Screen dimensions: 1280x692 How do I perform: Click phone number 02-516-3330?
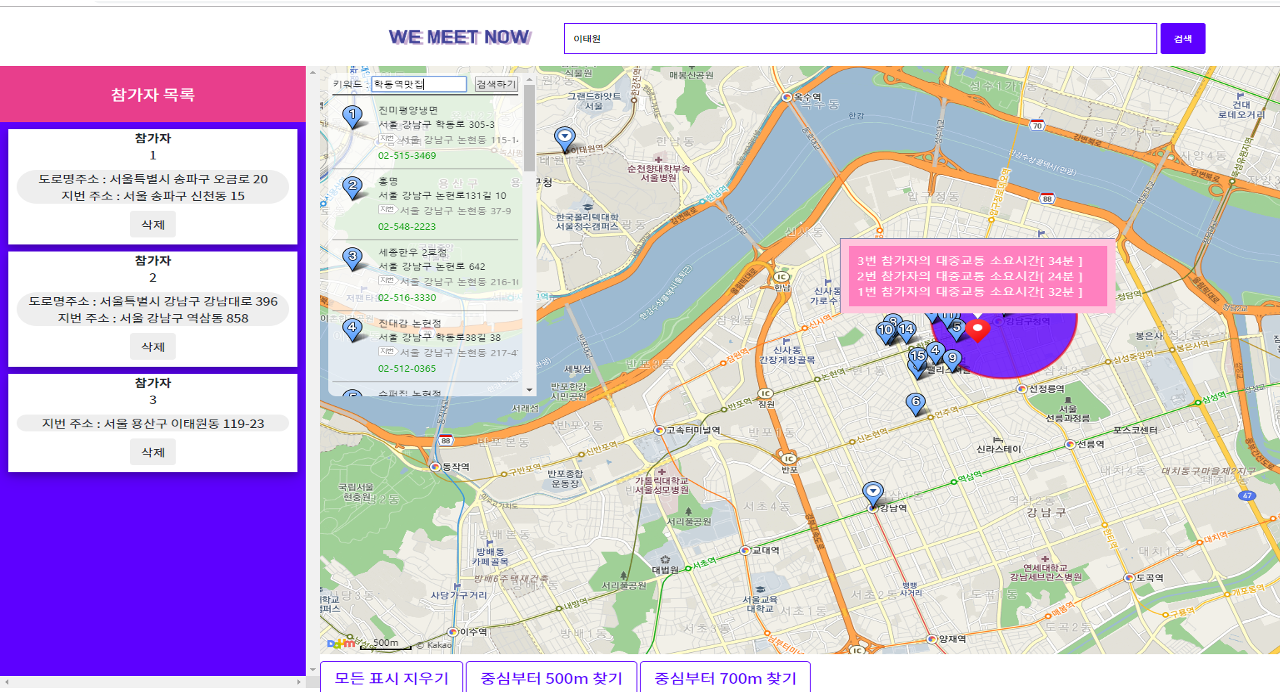(x=407, y=298)
